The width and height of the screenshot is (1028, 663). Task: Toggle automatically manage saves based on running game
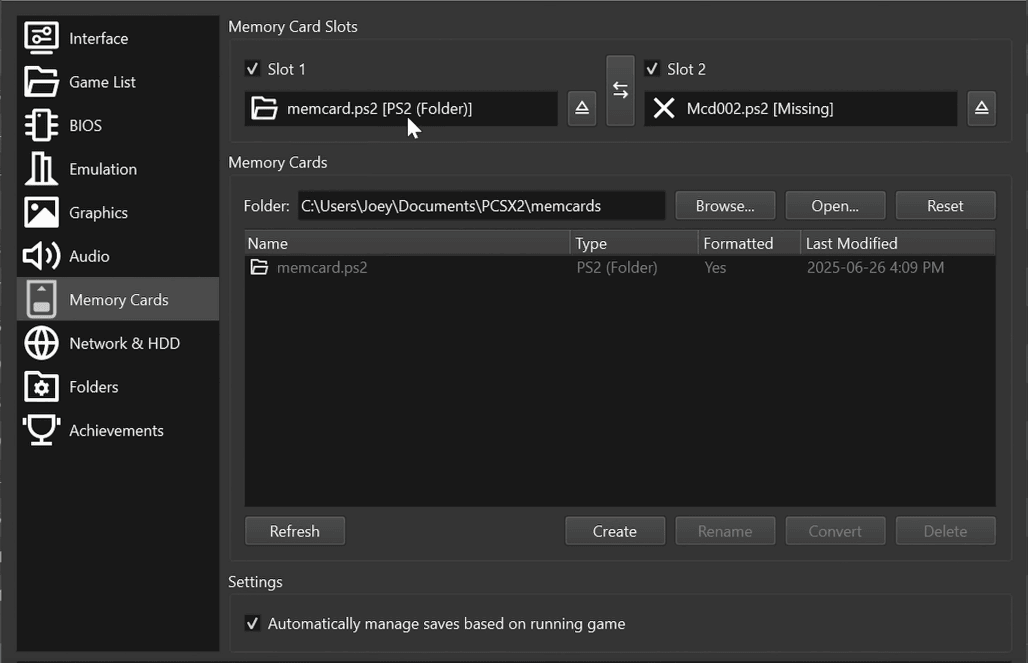coord(253,623)
